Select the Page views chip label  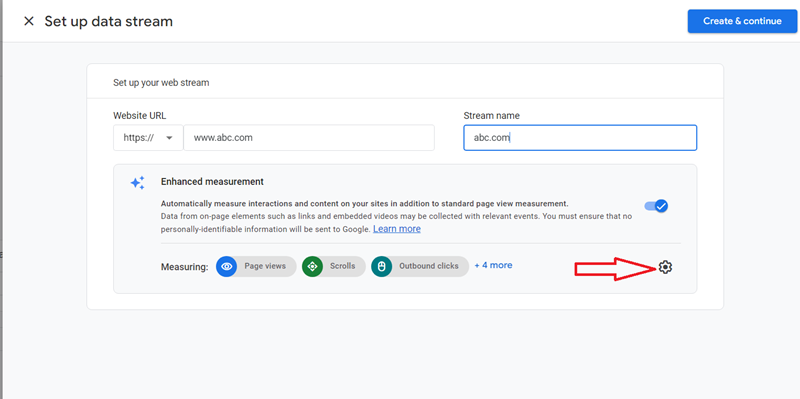265,266
